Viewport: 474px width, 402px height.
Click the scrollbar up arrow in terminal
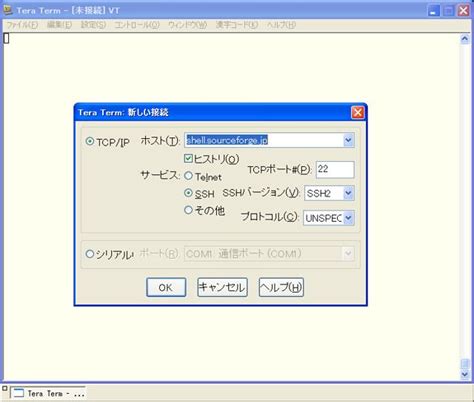[x=465, y=39]
